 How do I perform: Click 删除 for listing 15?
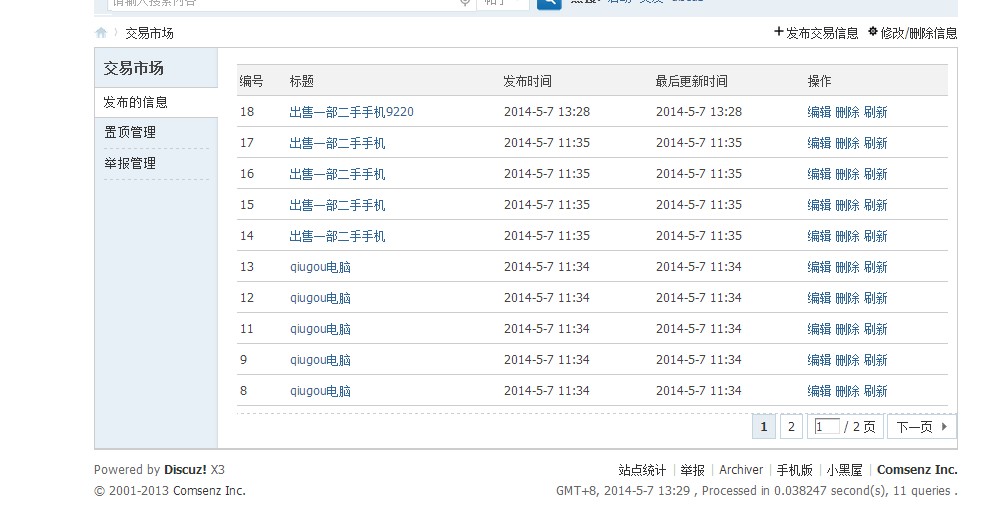[848, 205]
